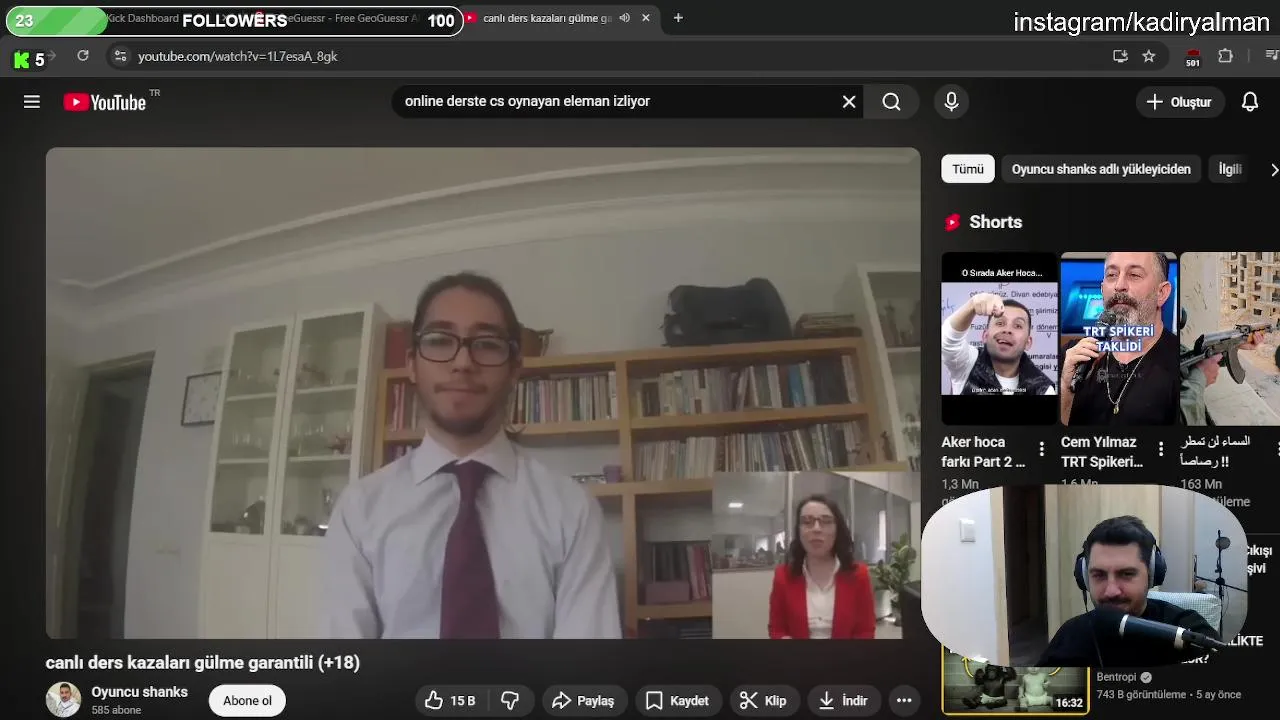
Task: Open Oyuncu shanks channel avatar
Action: point(63,700)
